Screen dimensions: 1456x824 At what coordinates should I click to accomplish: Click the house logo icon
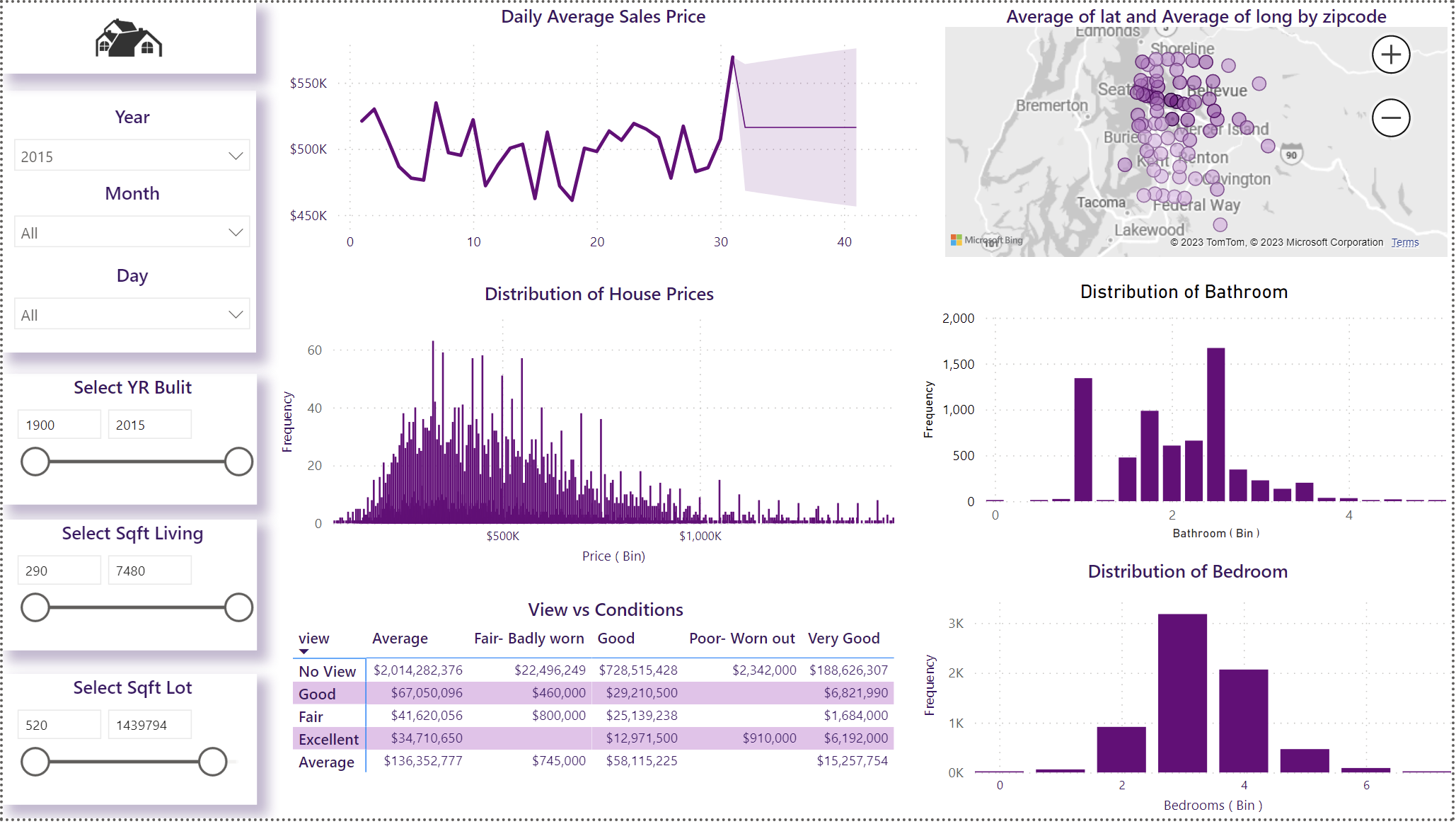coord(129,38)
